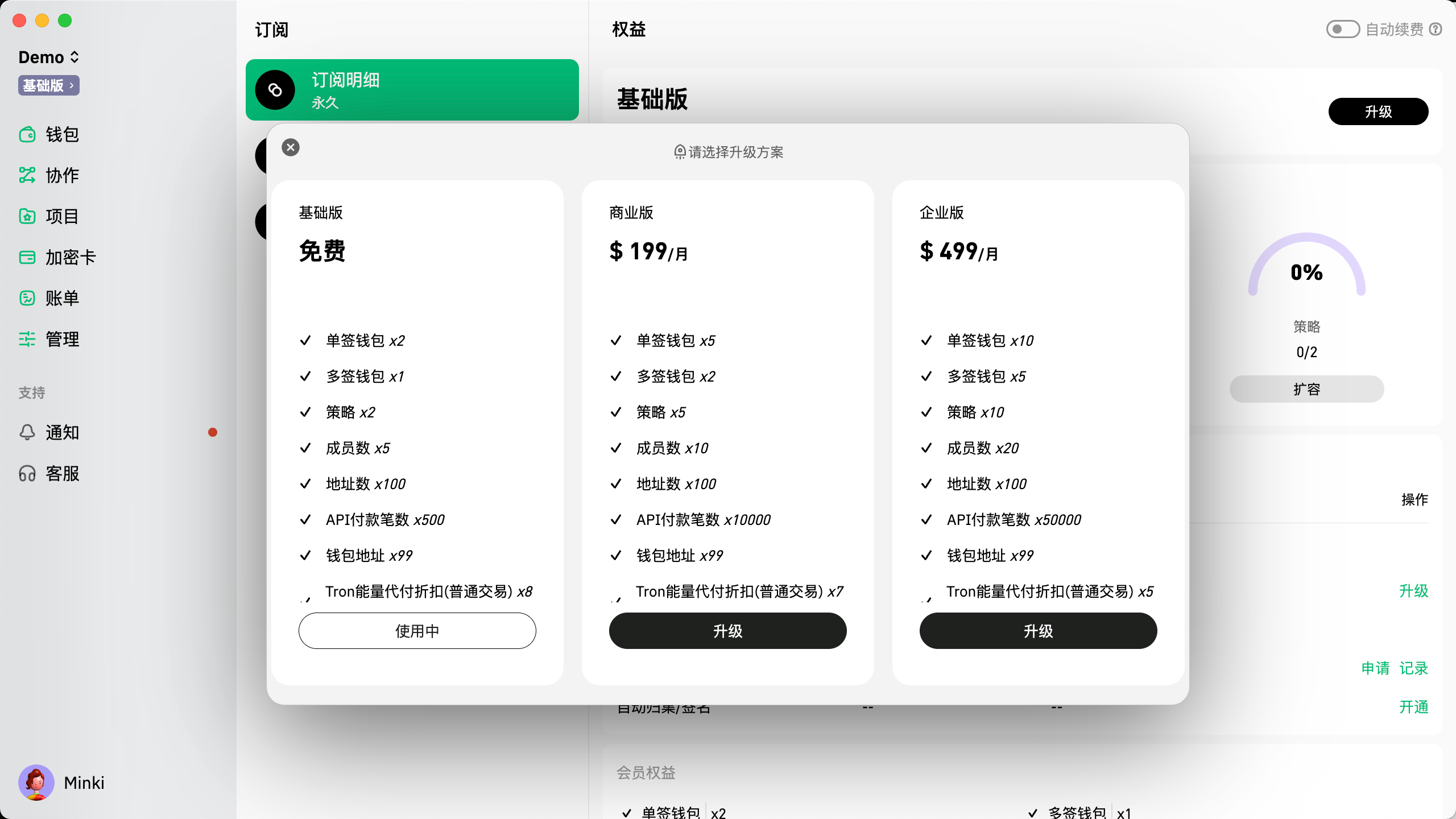1456x819 pixels.
Task: Select the bills (账单) icon
Action: click(27, 298)
